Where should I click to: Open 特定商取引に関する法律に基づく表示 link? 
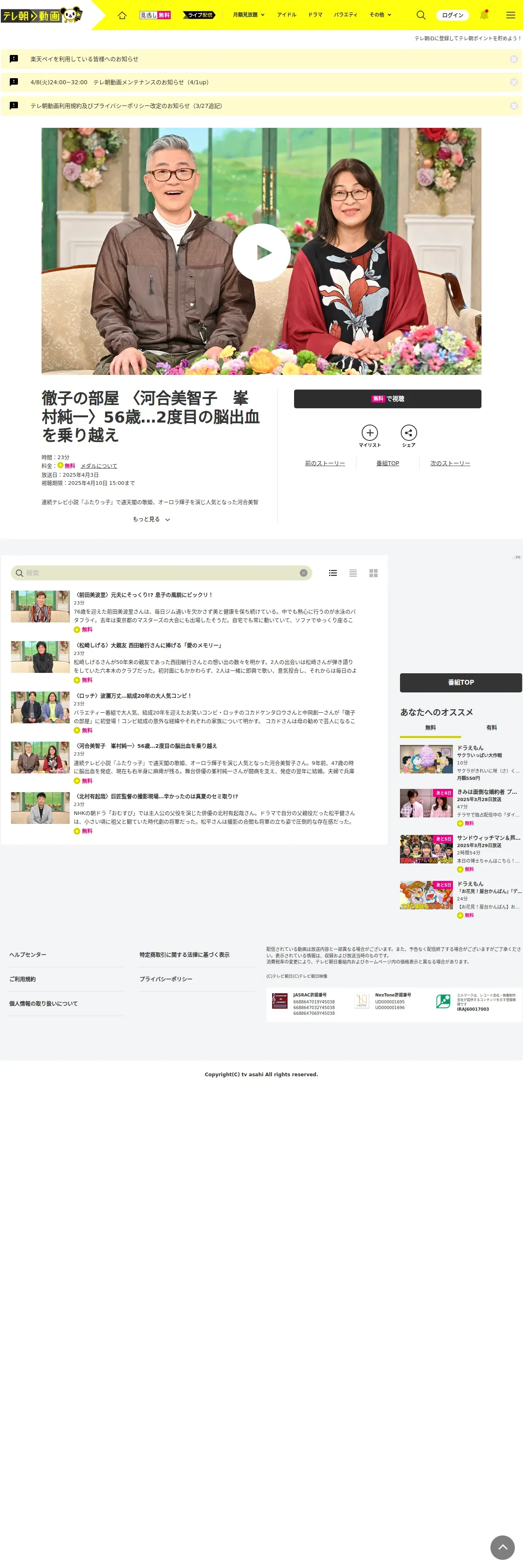[185, 955]
